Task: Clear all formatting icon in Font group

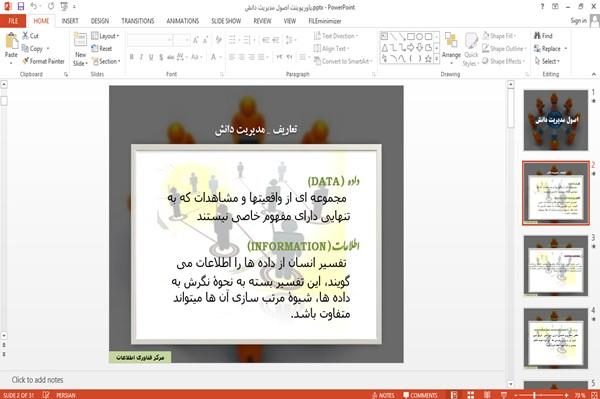Action: 218,40
